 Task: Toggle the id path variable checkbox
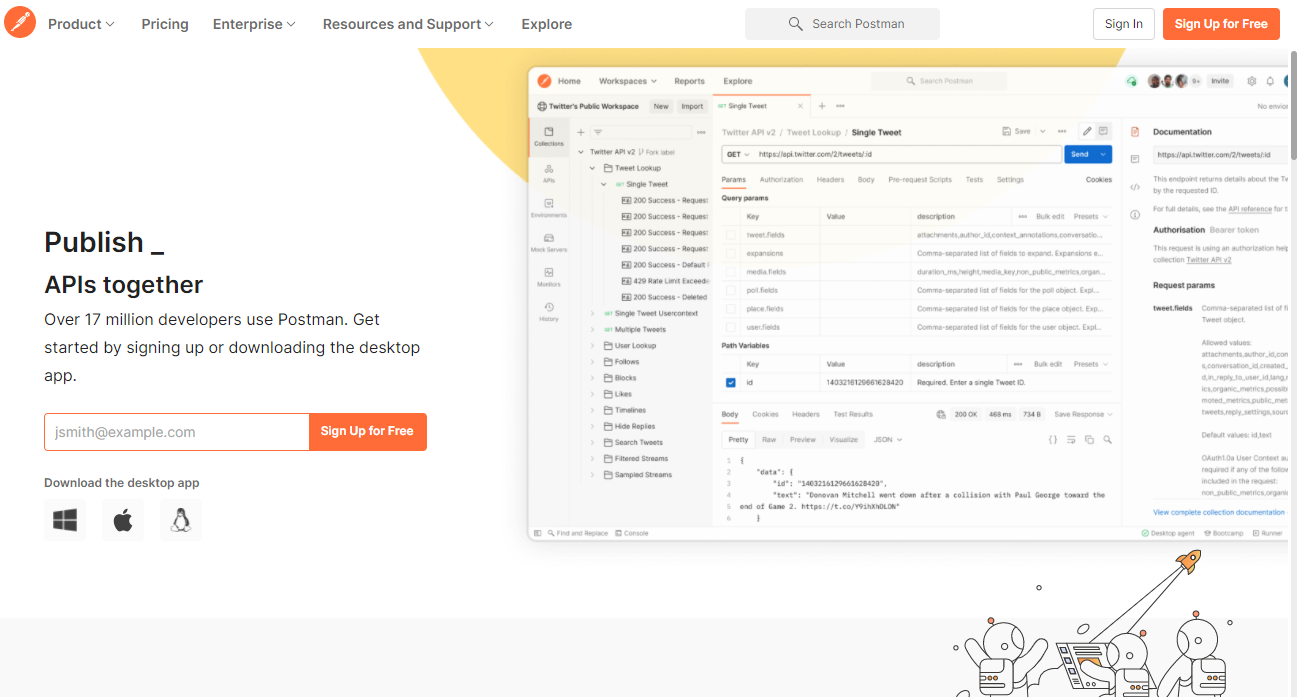731,382
